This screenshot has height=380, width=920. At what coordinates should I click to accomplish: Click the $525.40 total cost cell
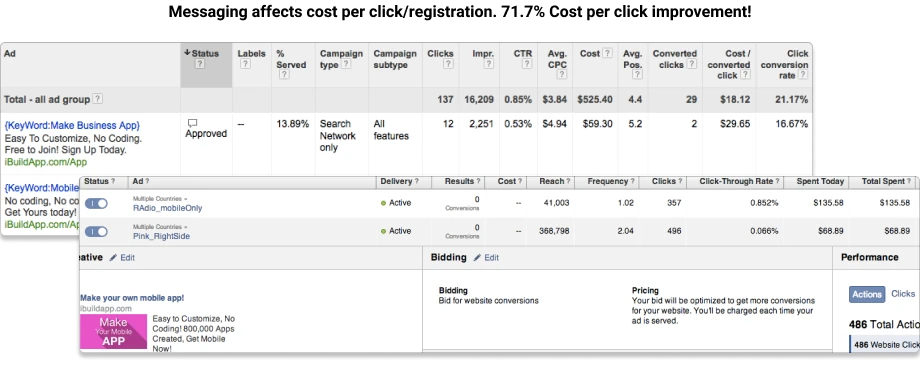click(x=595, y=100)
